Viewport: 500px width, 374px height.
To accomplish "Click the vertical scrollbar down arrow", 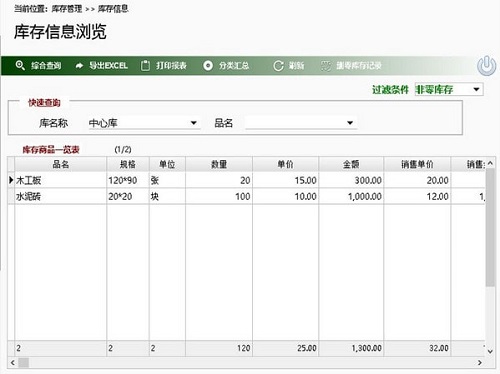I will (490, 351).
